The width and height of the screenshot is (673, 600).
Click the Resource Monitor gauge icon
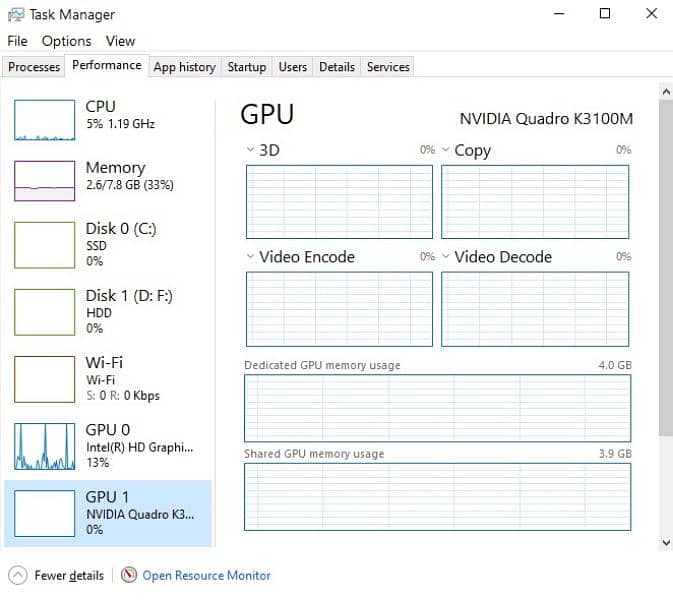coord(129,575)
